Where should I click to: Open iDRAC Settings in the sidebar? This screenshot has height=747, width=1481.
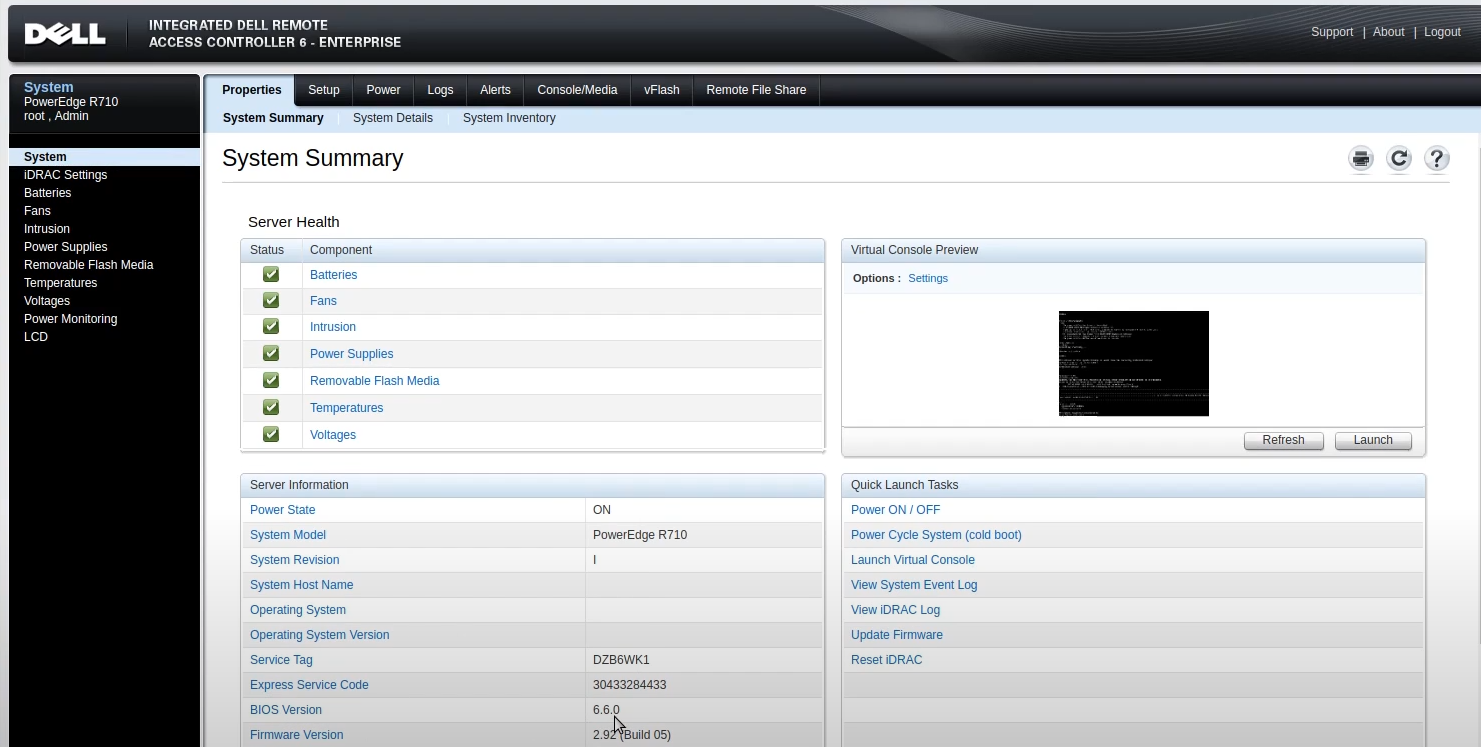coord(65,175)
